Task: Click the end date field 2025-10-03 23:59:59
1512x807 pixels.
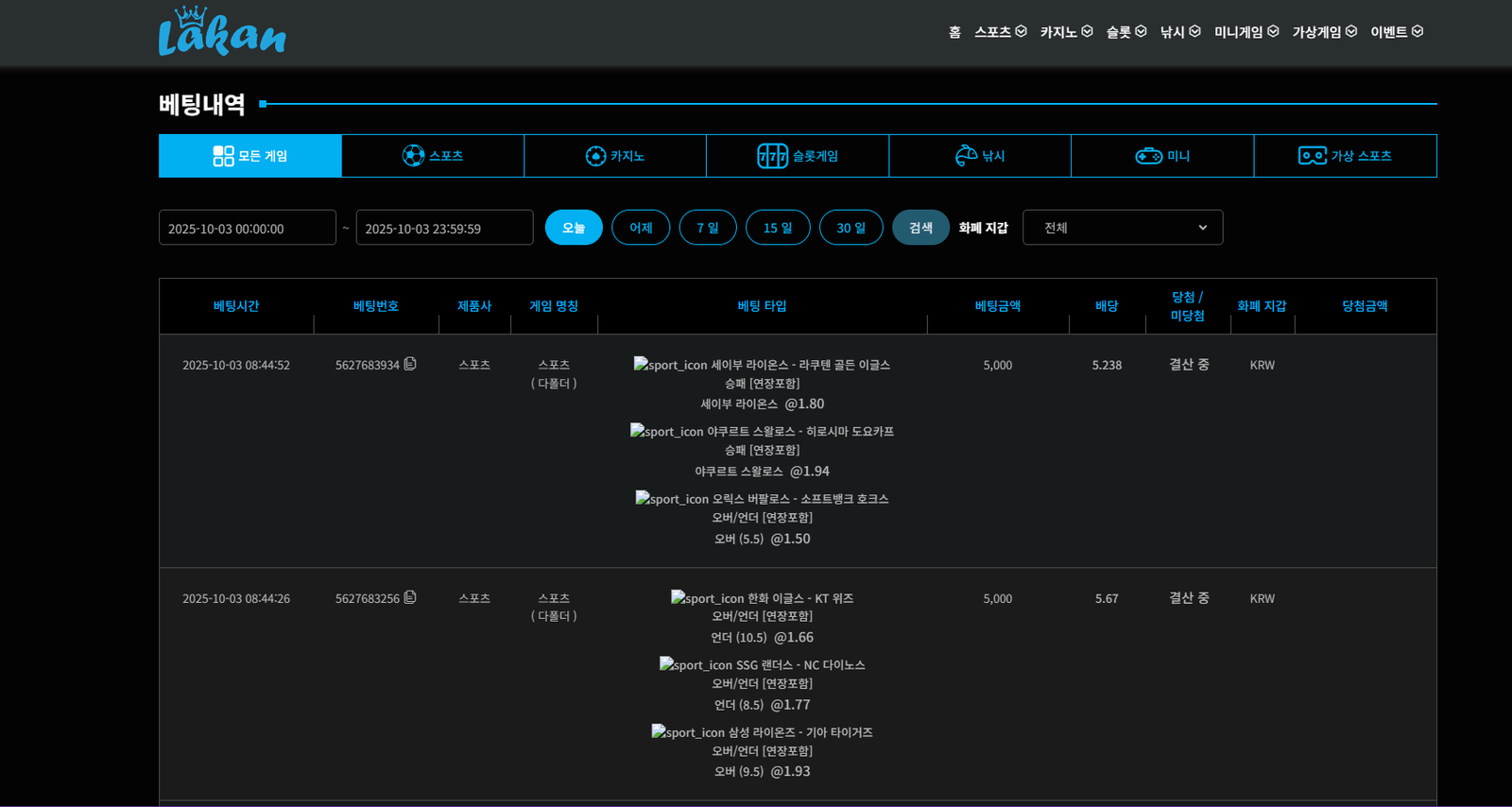Action: tap(444, 228)
